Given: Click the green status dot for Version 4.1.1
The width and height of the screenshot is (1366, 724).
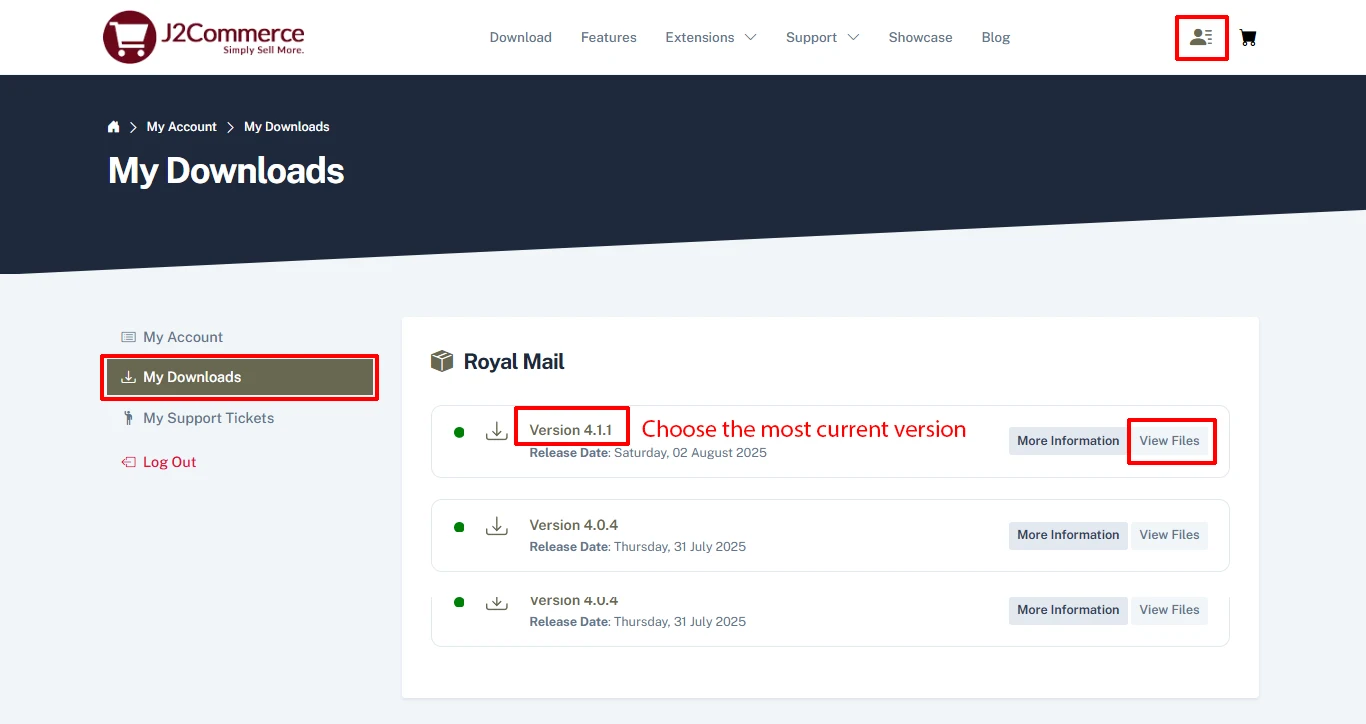Looking at the screenshot, I should (459, 432).
